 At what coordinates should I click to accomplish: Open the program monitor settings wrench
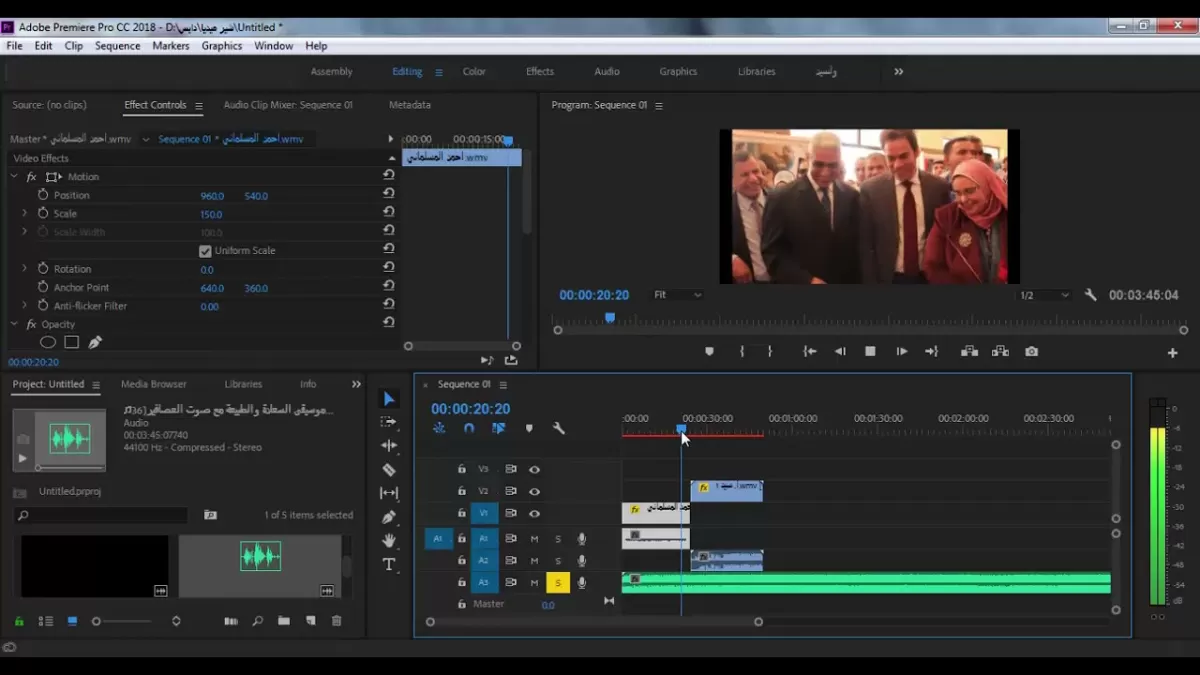point(1091,295)
